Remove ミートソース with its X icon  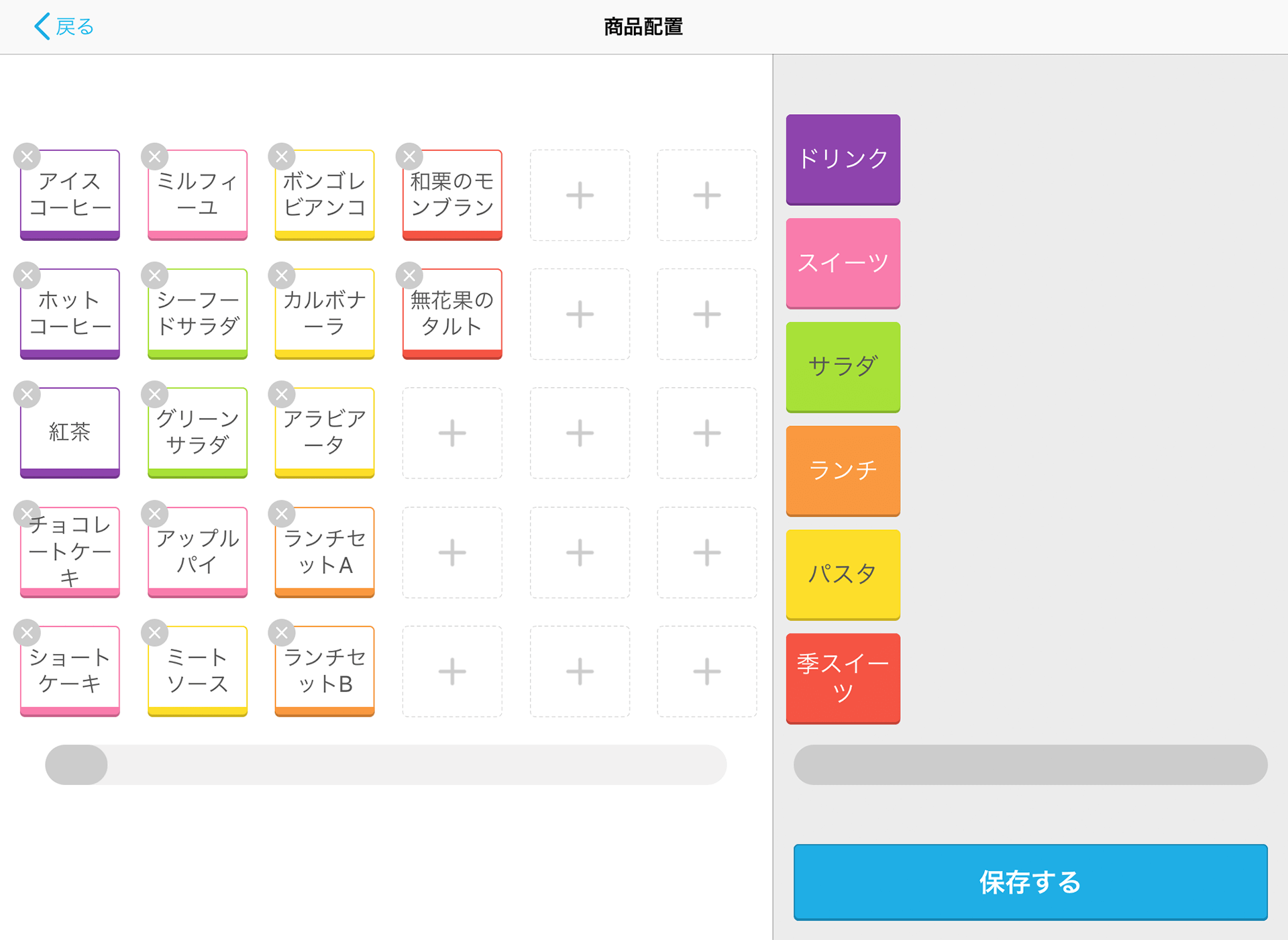pos(154,633)
